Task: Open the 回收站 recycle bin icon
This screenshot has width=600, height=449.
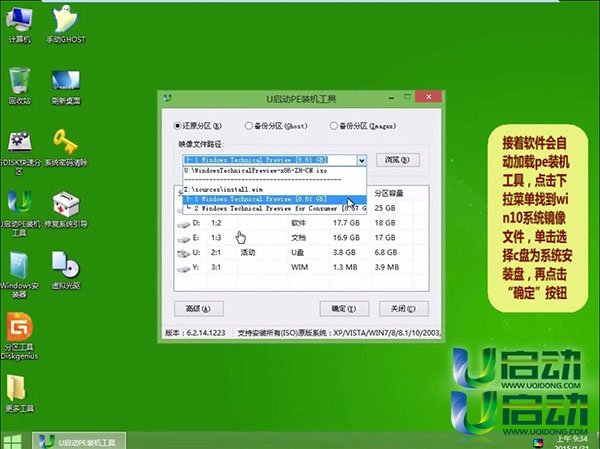Action: [x=19, y=86]
